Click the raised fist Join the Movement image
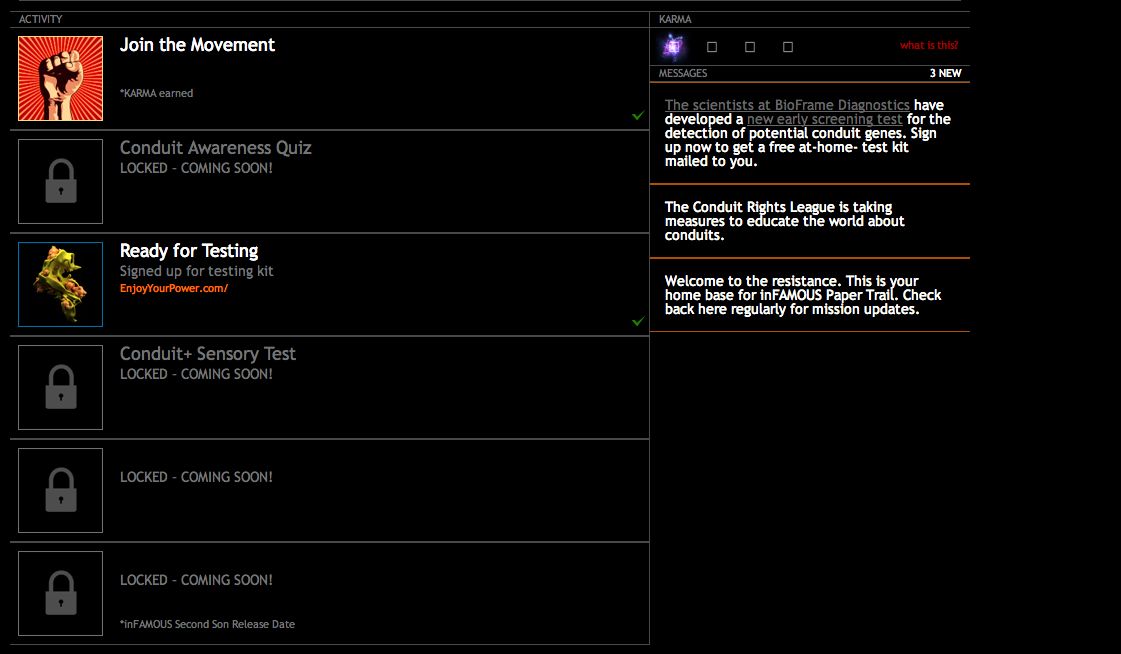 coord(61,79)
